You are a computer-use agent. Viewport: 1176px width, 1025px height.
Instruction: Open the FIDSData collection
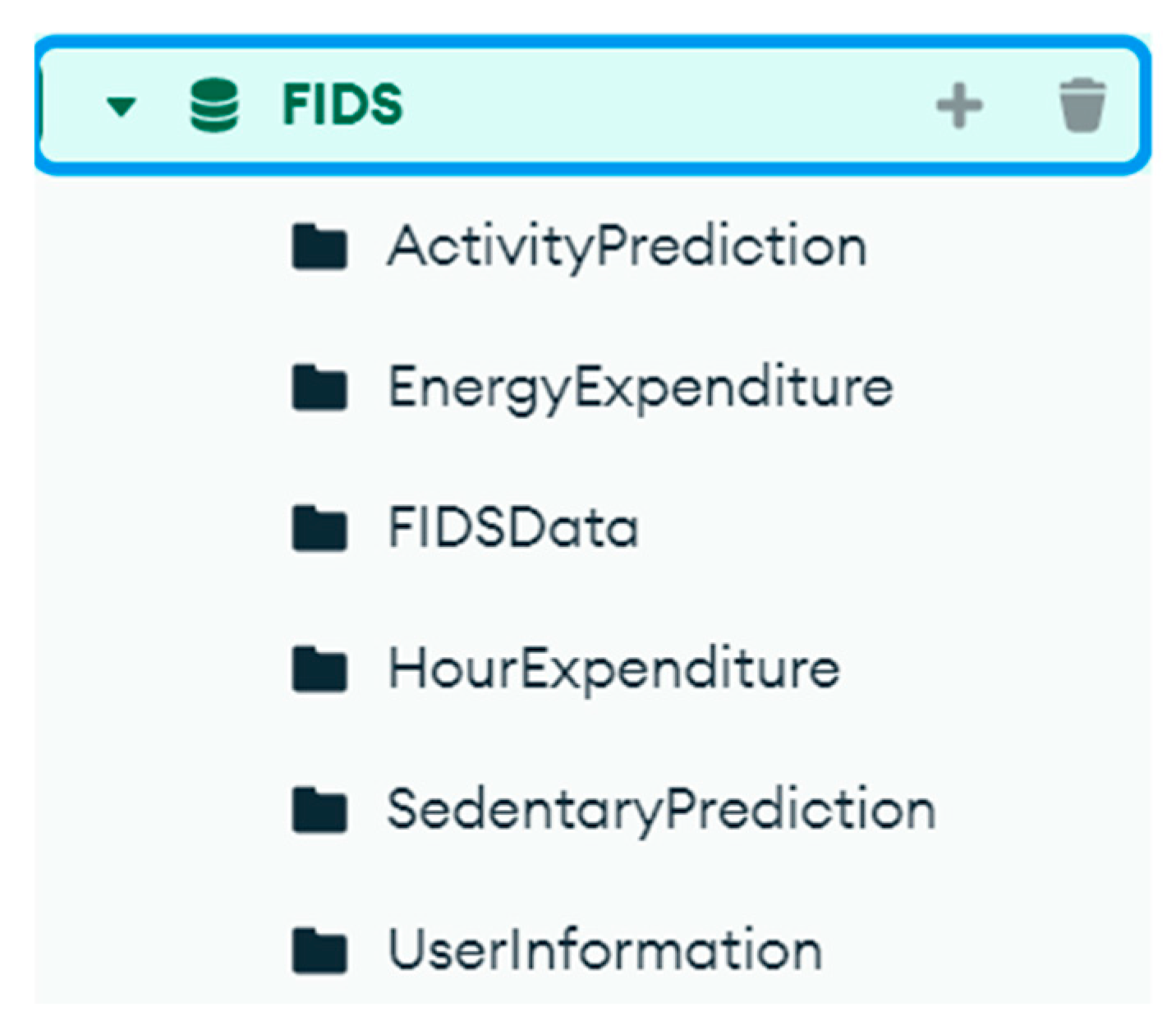513,528
